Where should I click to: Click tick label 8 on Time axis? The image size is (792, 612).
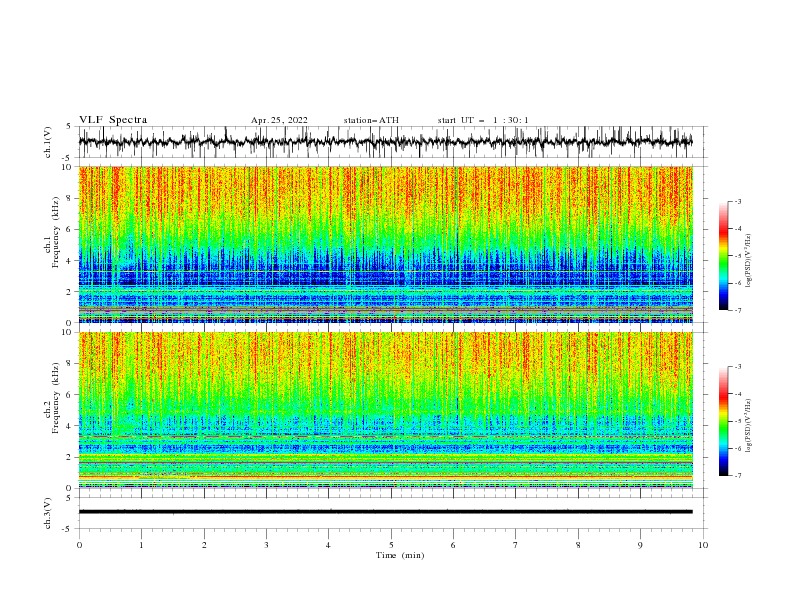[x=578, y=545]
